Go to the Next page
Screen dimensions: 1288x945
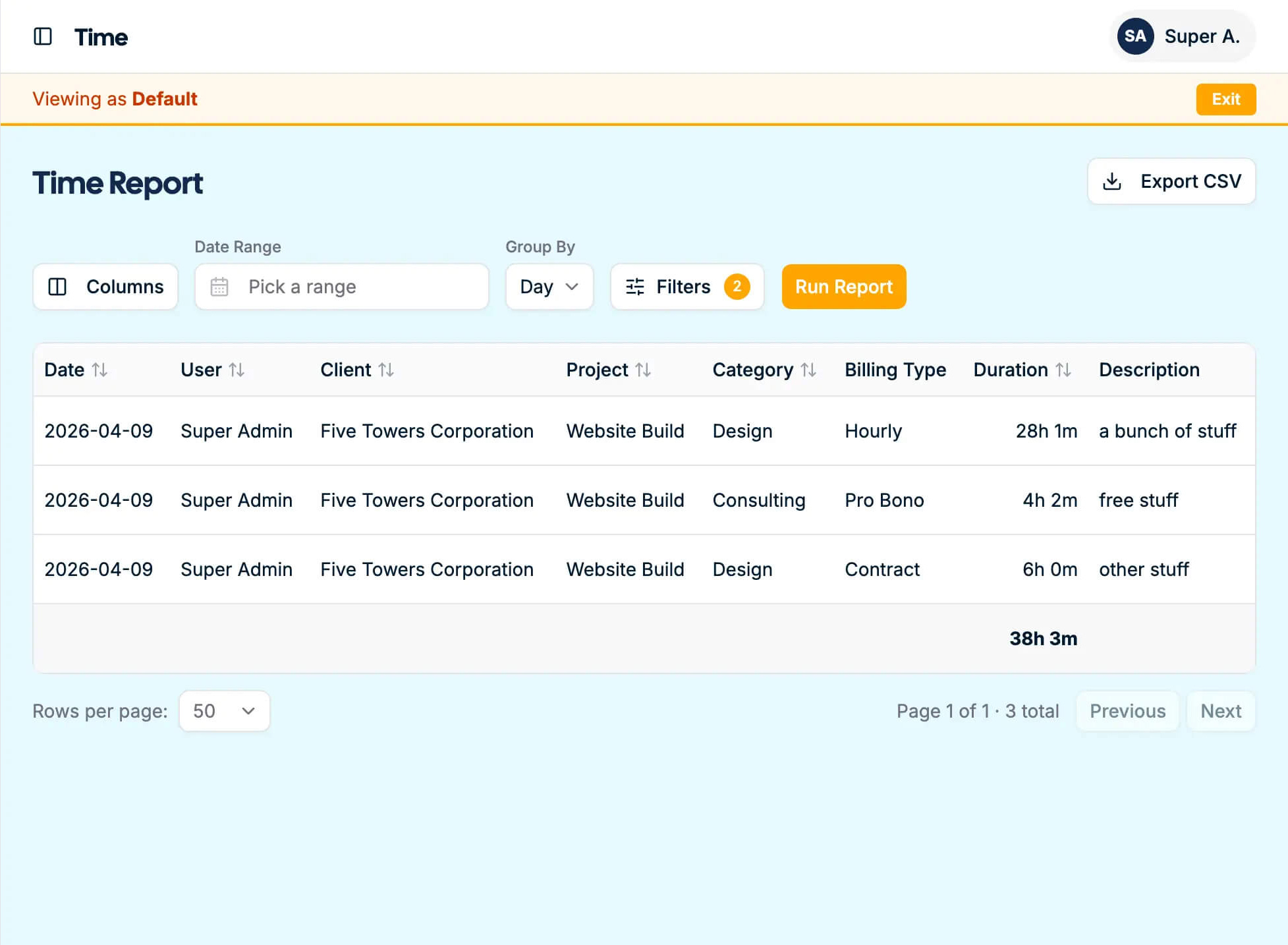pyautogui.click(x=1221, y=711)
